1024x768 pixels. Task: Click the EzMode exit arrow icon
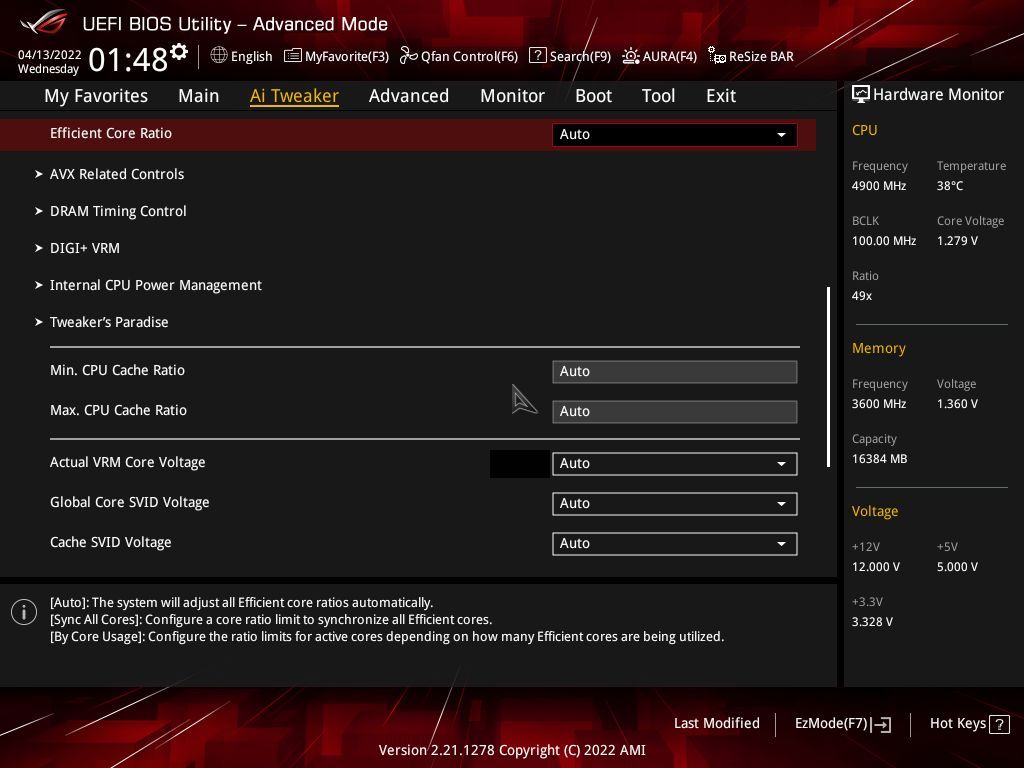[x=881, y=724]
